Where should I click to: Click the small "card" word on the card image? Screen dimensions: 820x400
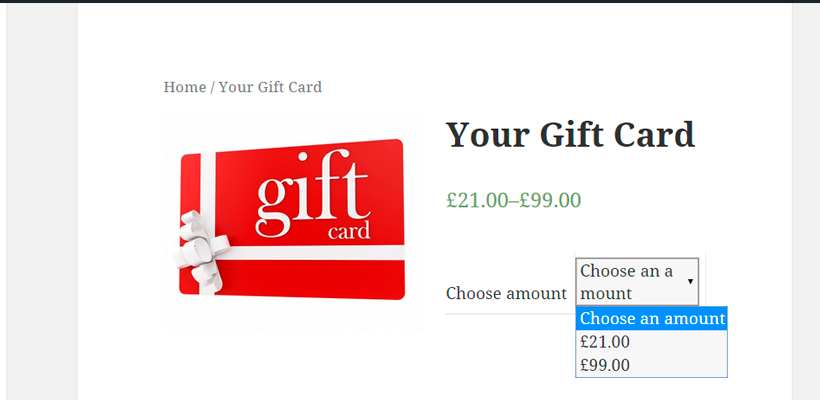(349, 231)
